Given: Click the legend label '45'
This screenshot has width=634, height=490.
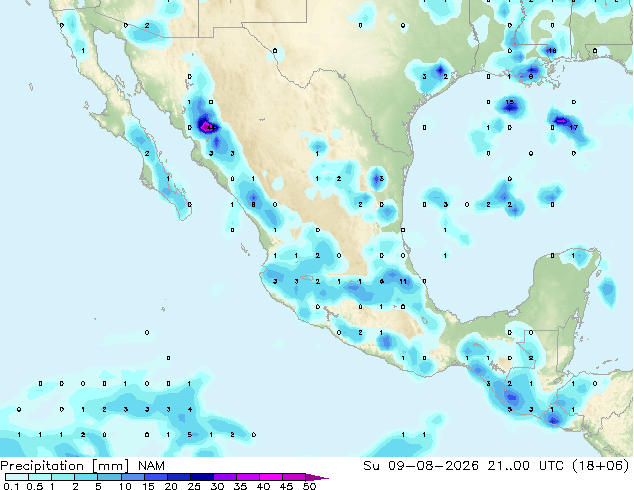Looking at the screenshot, I should [x=286, y=486].
